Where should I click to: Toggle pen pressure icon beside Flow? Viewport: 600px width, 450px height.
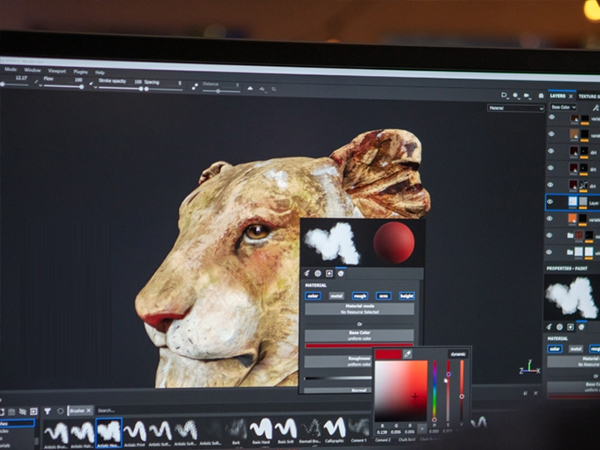(x=37, y=81)
